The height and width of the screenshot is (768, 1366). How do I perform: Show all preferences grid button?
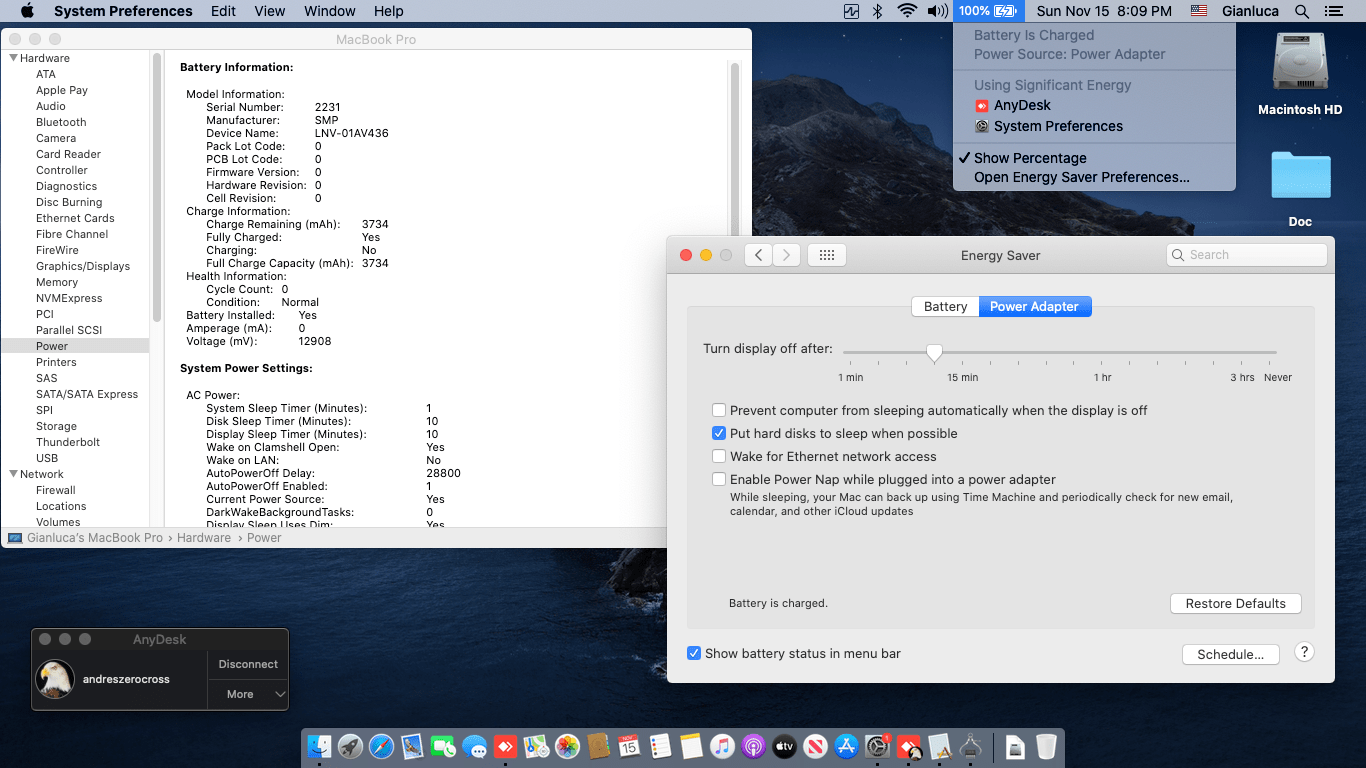(827, 255)
